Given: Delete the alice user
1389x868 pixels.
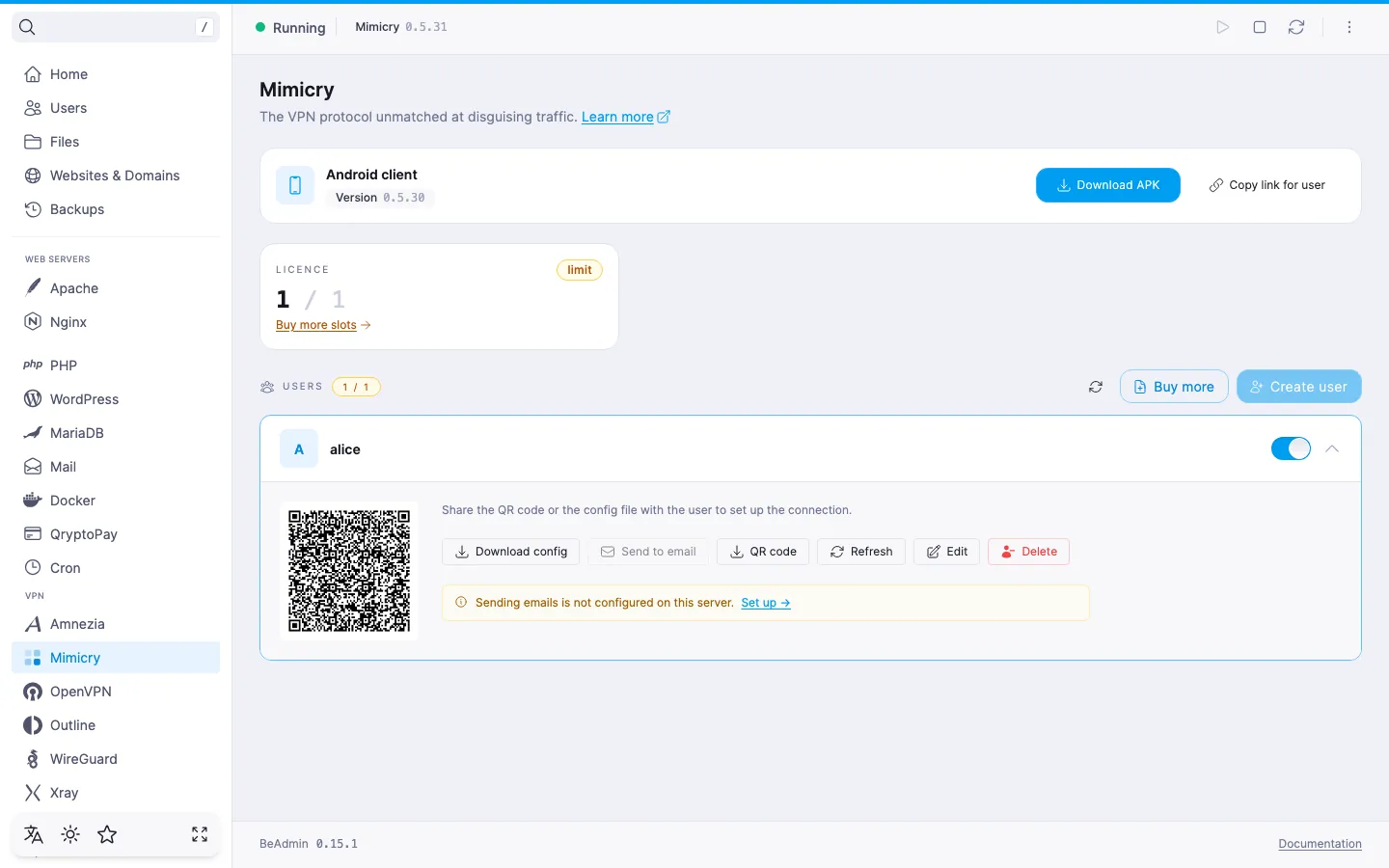Looking at the screenshot, I should tap(1028, 552).
